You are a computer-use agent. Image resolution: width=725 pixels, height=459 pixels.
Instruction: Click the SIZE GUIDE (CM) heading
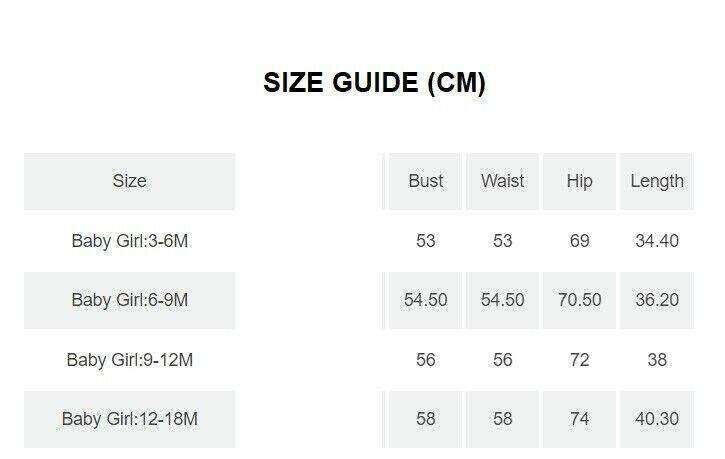pos(374,84)
